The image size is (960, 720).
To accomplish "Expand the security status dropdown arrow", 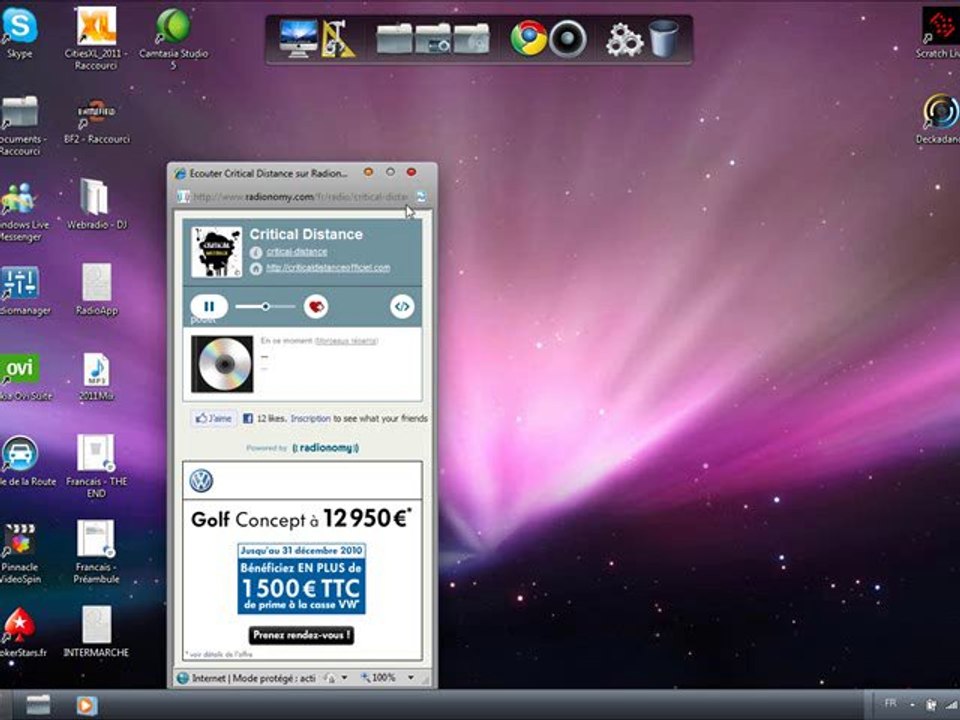I will (x=345, y=678).
